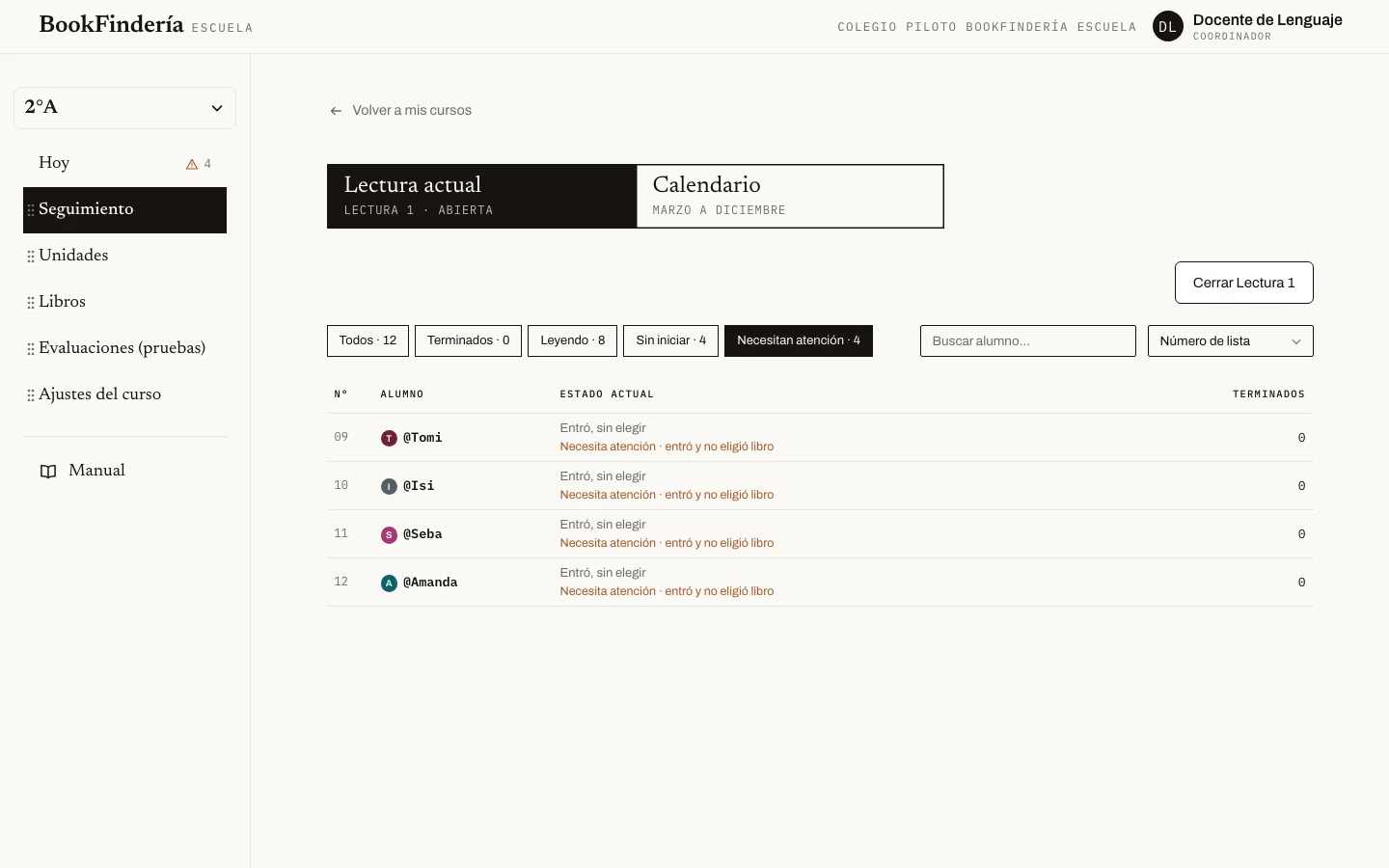Filter by Todos · 12
Screen dimensions: 1389x868
click(368, 340)
